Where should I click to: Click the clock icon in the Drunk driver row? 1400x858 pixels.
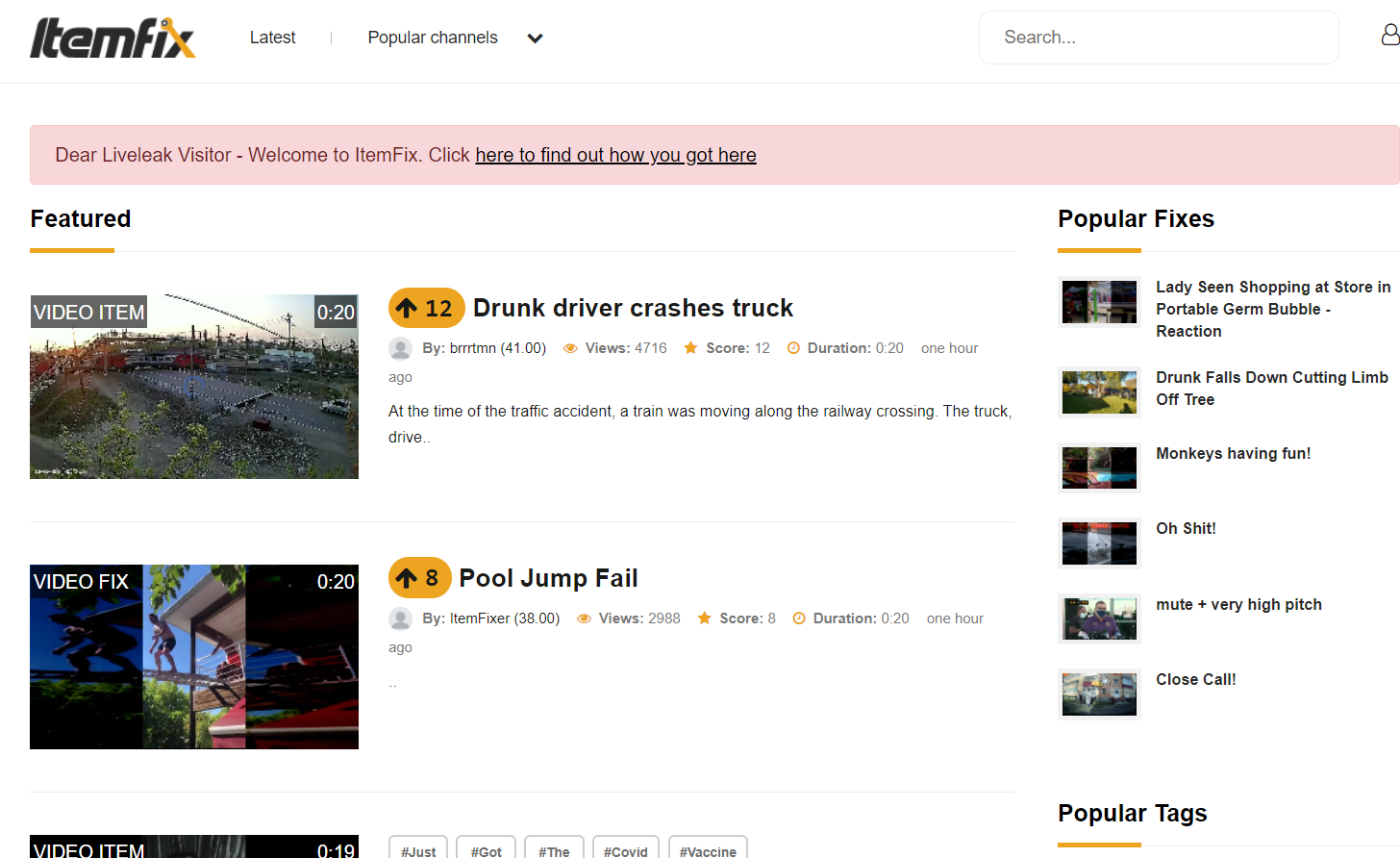pyautogui.click(x=793, y=348)
